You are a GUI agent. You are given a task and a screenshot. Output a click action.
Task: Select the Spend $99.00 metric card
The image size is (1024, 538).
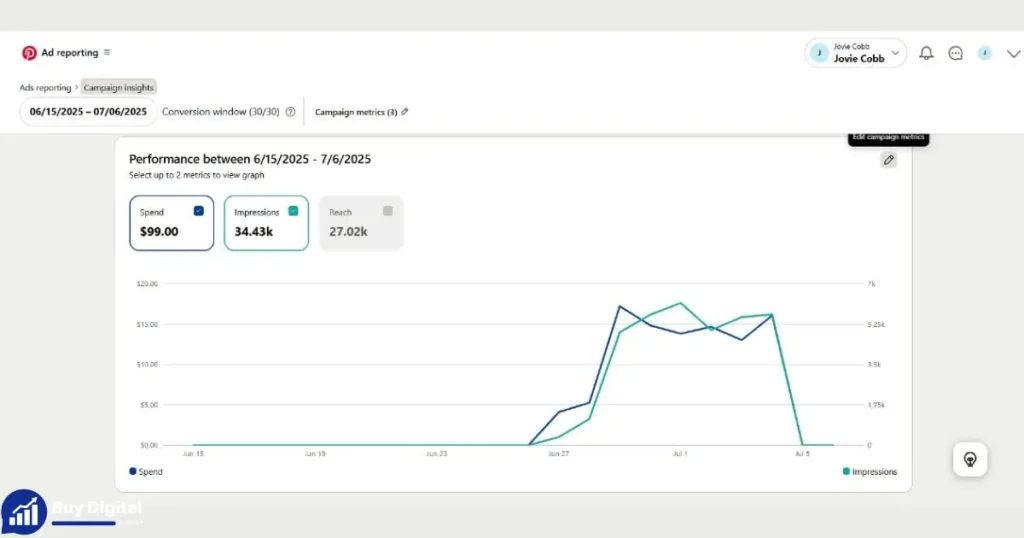(172, 223)
